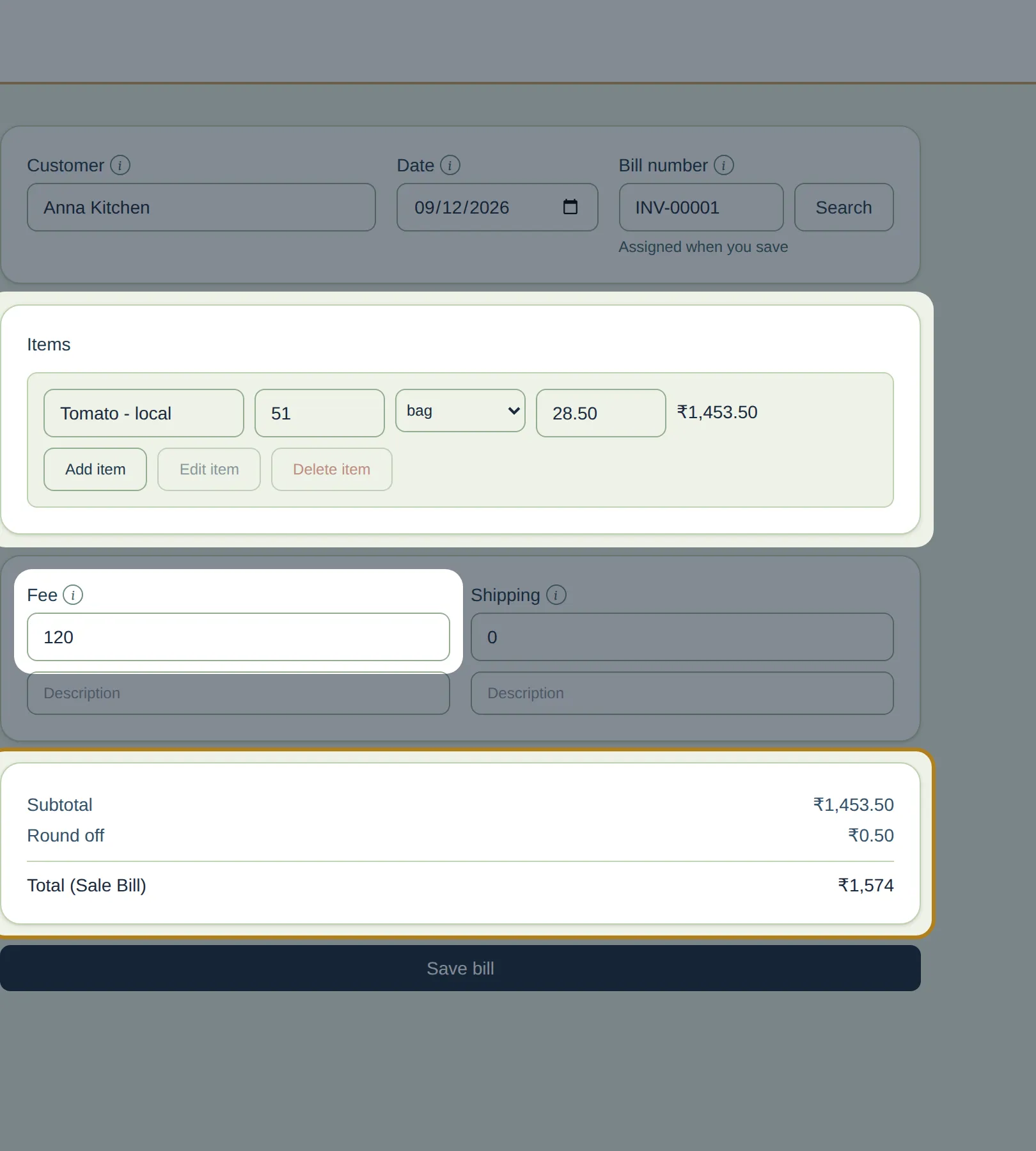Click the Tomato - local item name field
Image resolution: width=1036 pixels, height=1151 pixels.
tap(144, 413)
